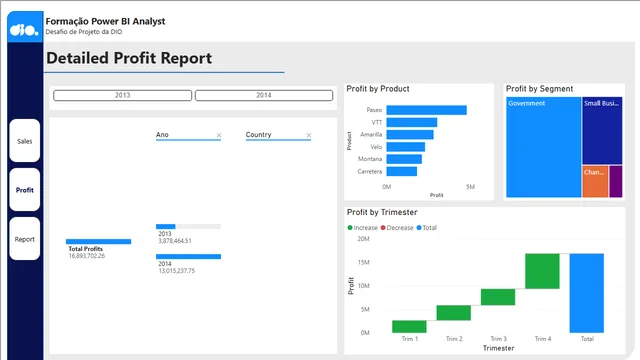Remove the Ano level with its X
The image size is (640, 360).
pos(219,135)
